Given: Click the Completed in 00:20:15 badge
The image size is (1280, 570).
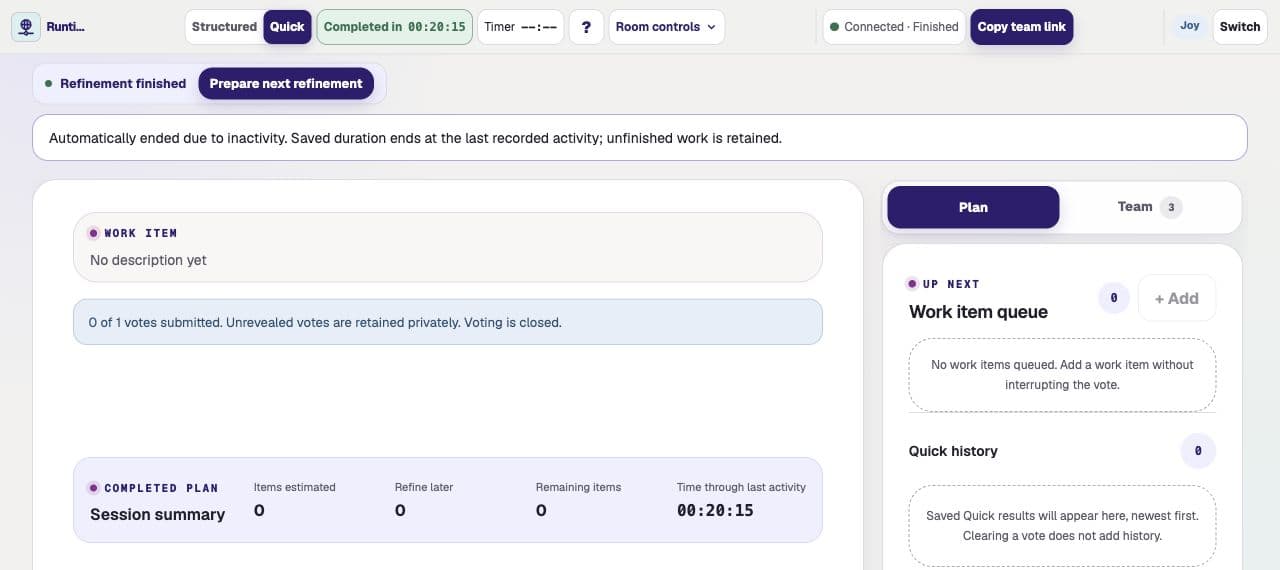Looking at the screenshot, I should point(395,27).
